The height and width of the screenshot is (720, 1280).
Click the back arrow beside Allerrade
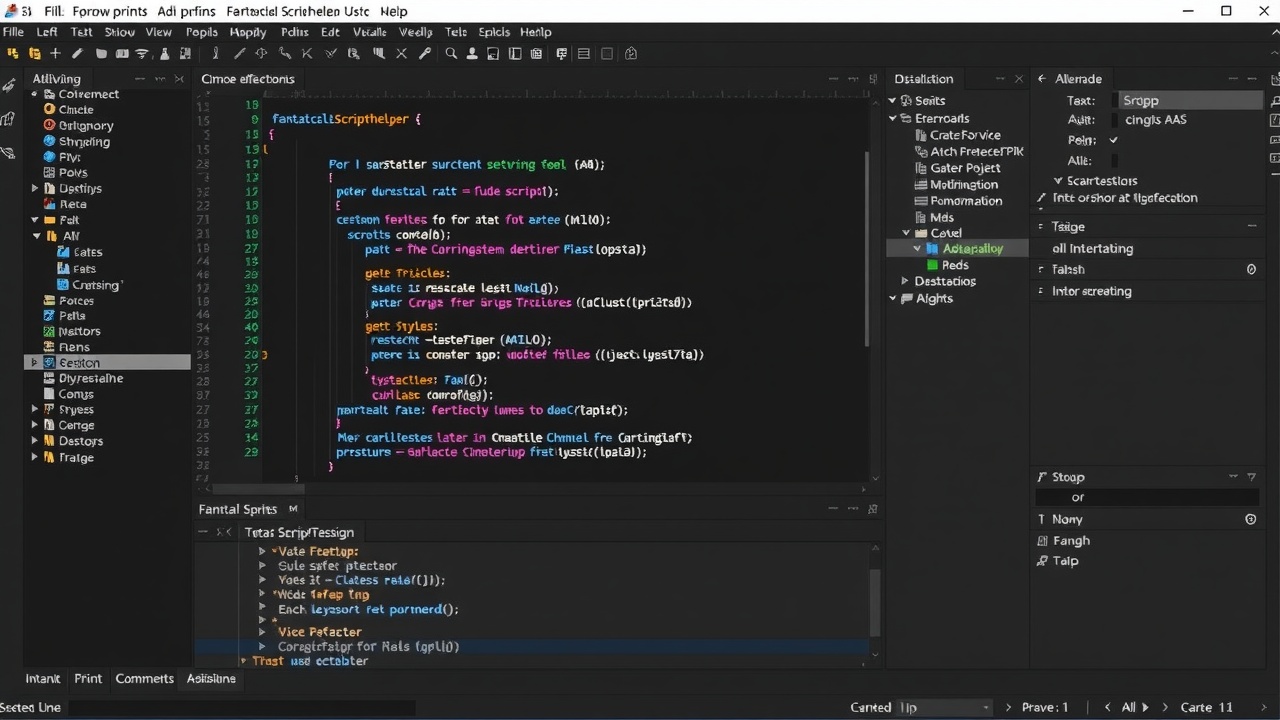(1042, 79)
